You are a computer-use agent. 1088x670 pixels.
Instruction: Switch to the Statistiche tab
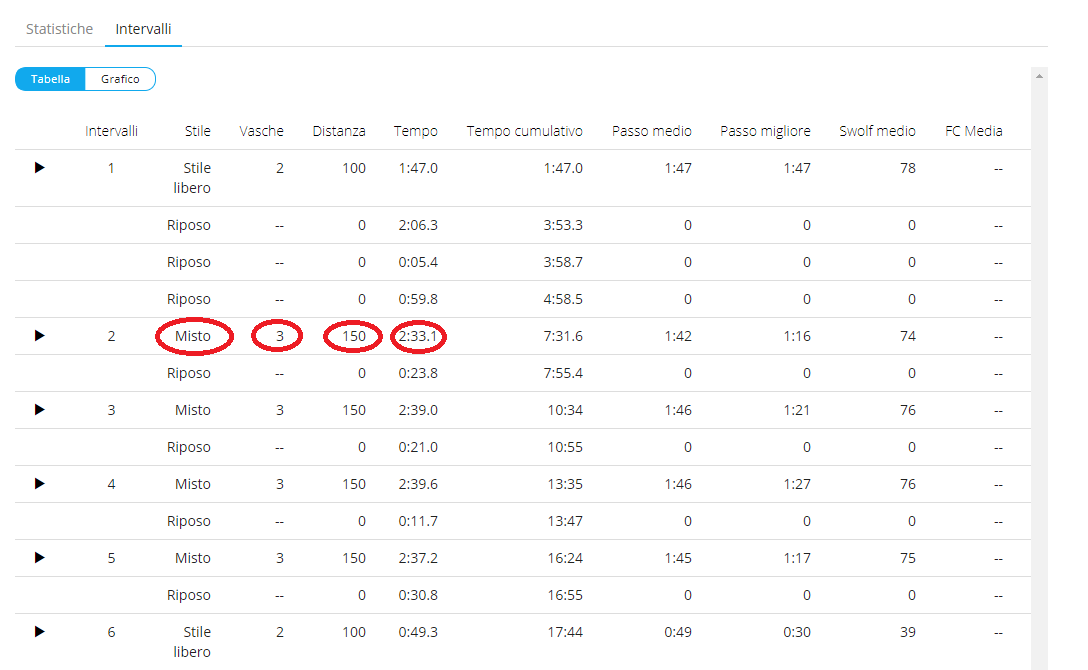click(x=59, y=29)
